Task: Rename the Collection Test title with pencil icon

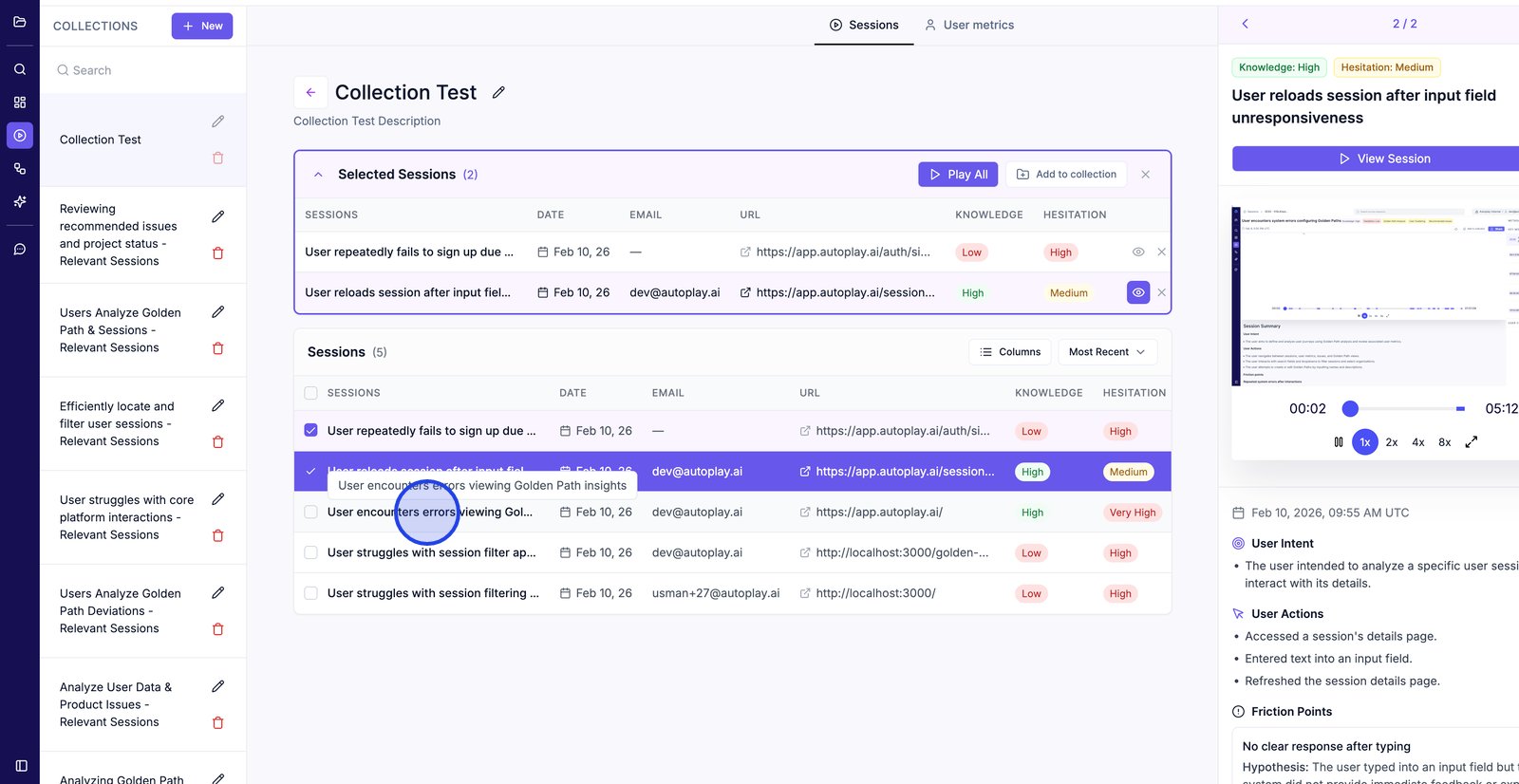Action: pyautogui.click(x=498, y=92)
